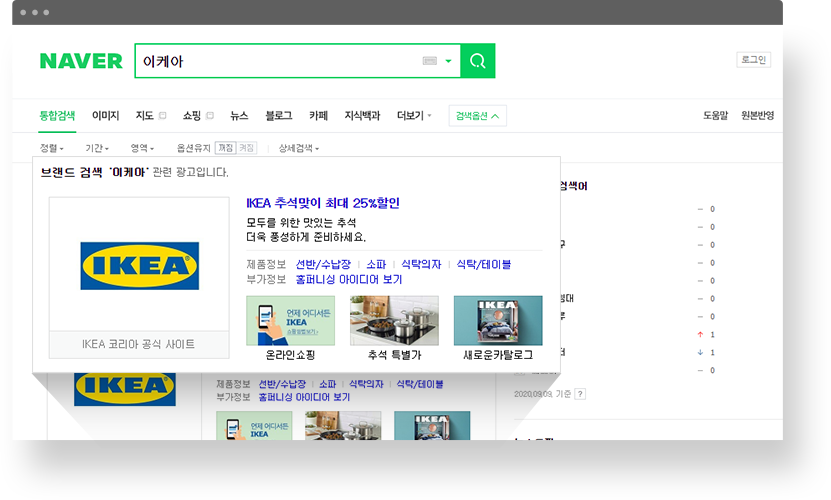Click the 선반/수납장 link in popup
Viewport: 831px width, 500px height.
tap(323, 264)
